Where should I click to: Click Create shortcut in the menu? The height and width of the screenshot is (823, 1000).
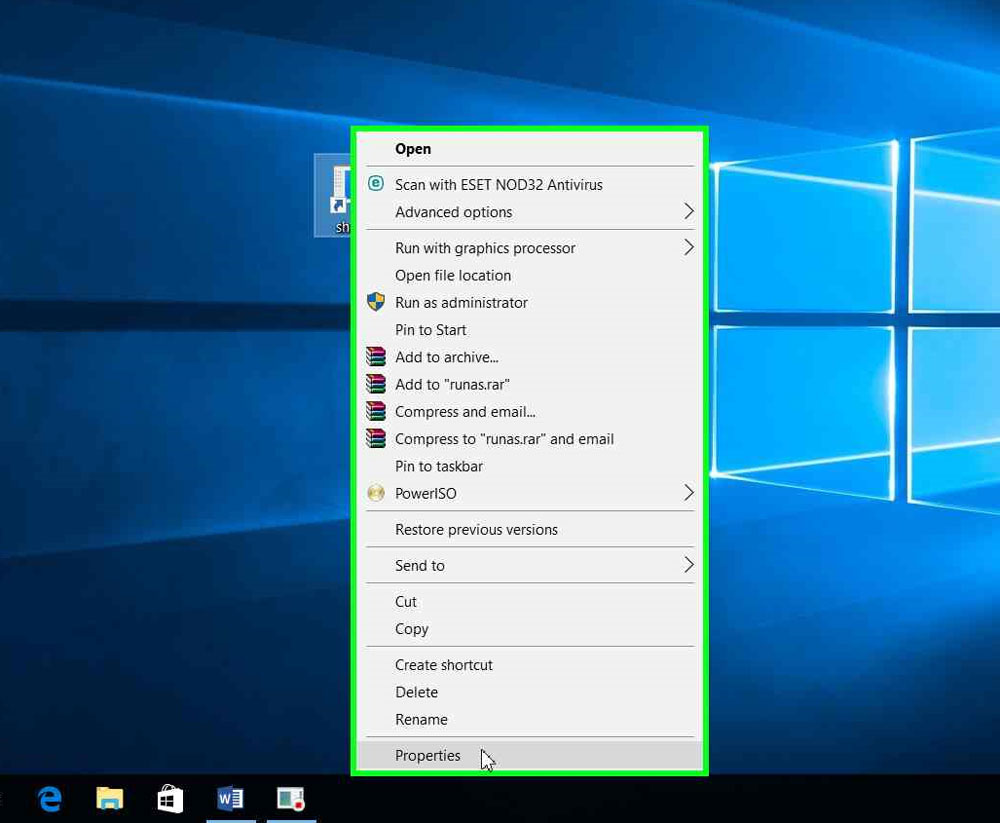tap(444, 665)
